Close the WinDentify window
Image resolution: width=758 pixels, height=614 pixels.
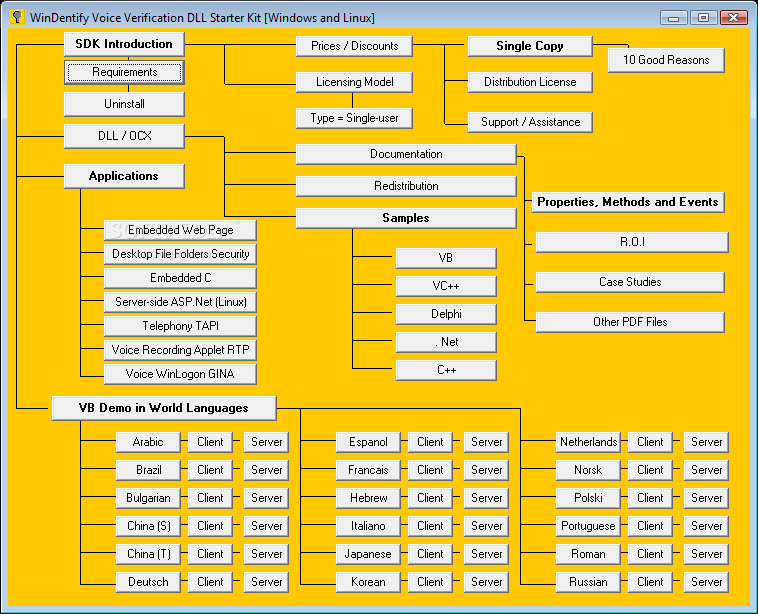[734, 18]
